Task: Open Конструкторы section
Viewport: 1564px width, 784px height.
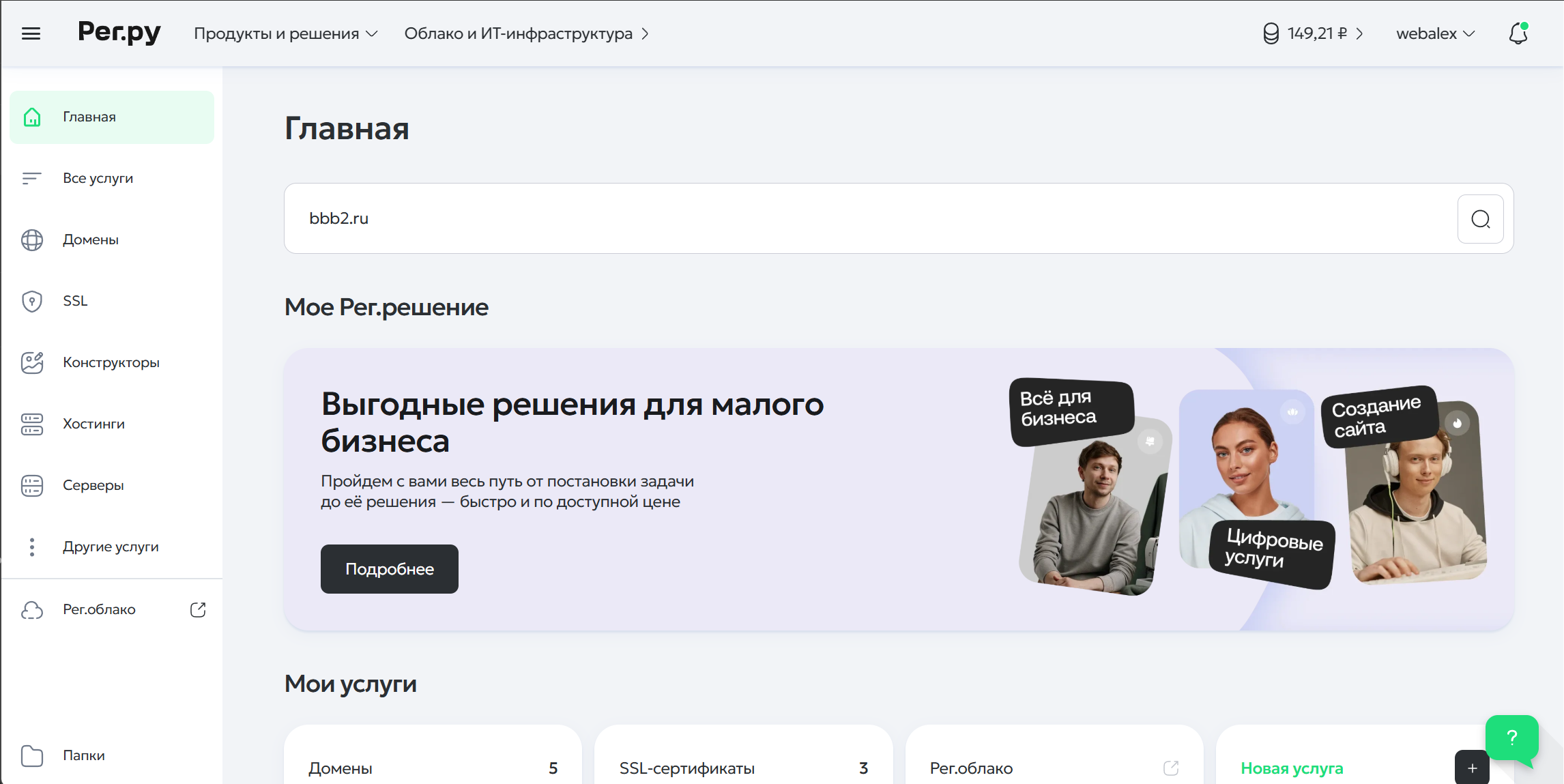Action: (x=112, y=362)
